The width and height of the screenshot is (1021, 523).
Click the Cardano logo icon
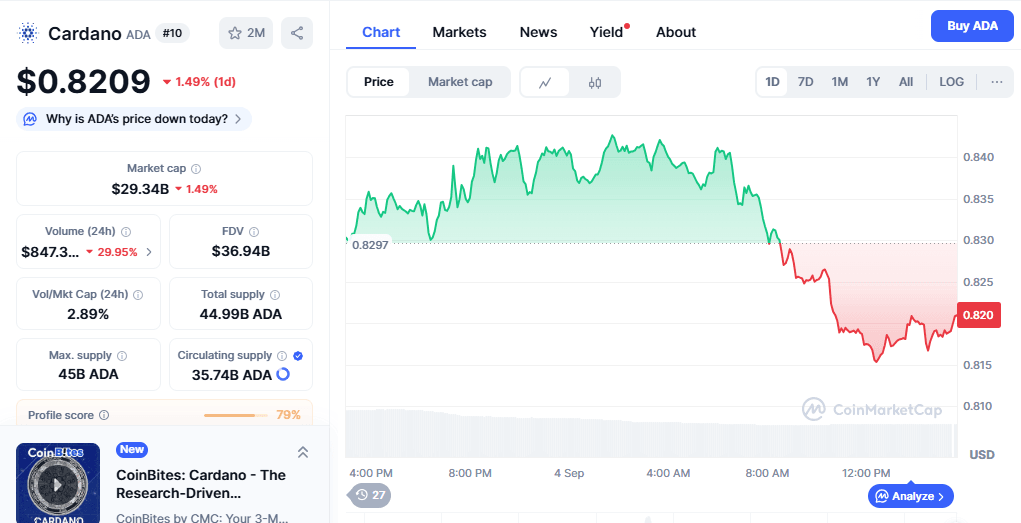(28, 33)
